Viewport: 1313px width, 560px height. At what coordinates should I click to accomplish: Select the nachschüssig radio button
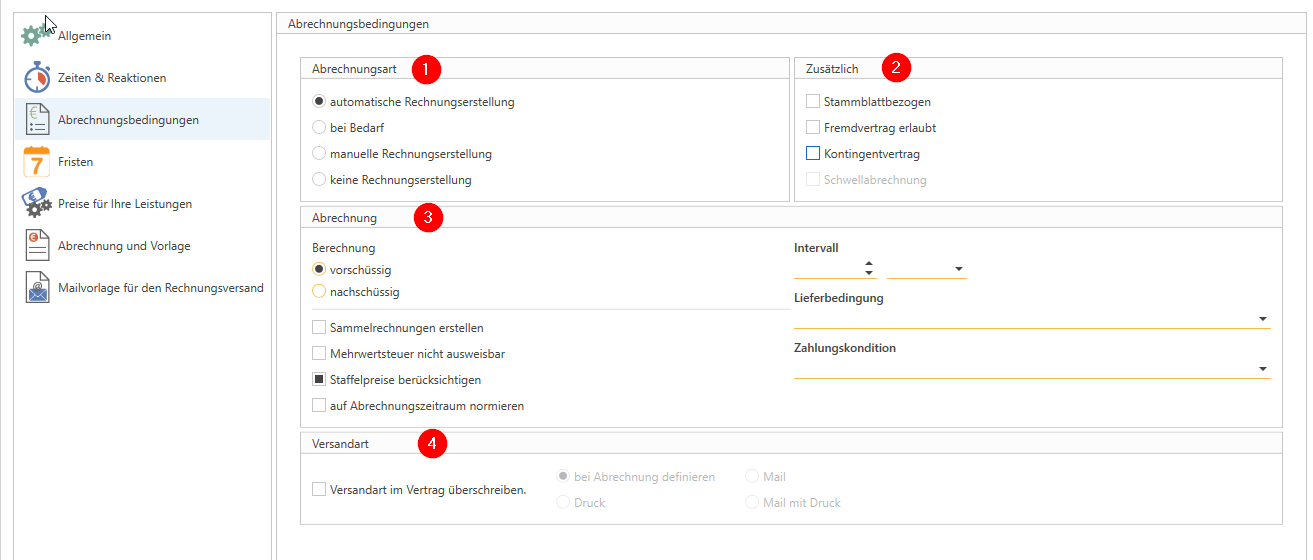pyautogui.click(x=319, y=292)
